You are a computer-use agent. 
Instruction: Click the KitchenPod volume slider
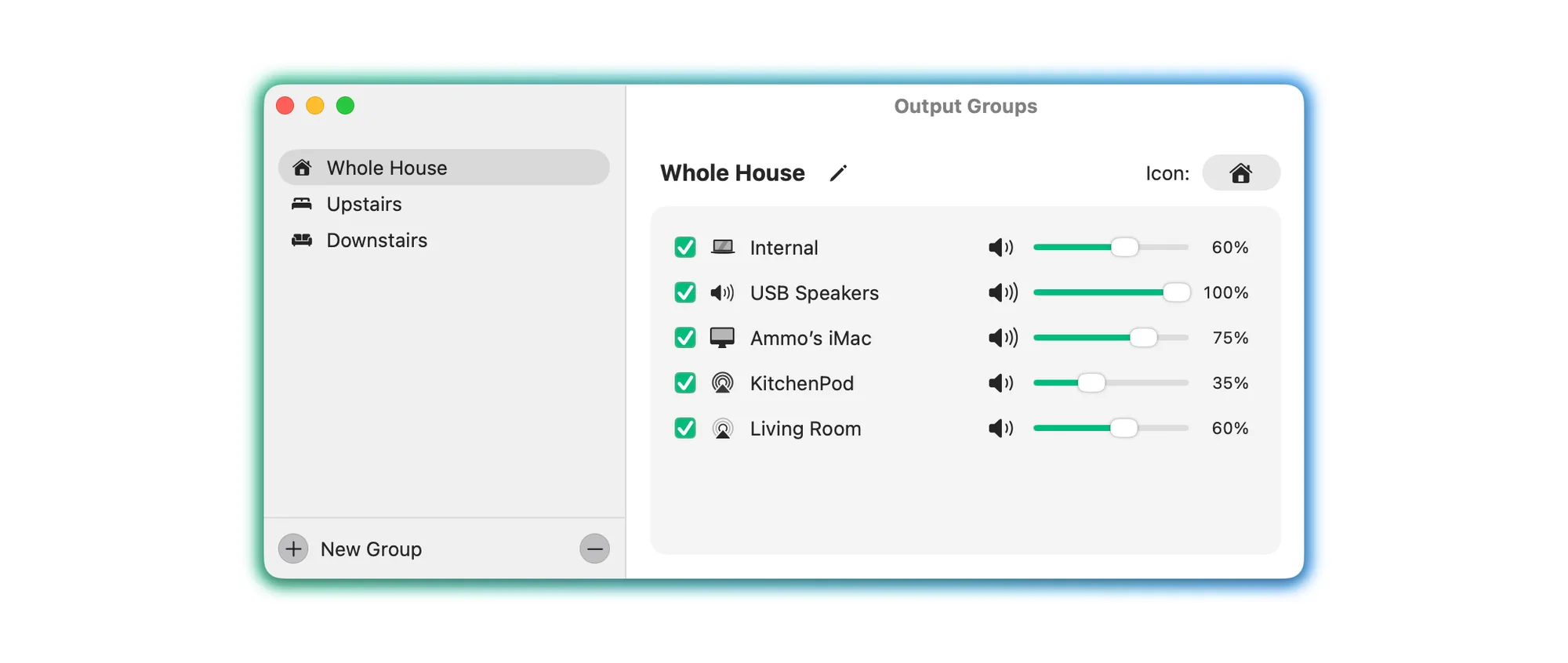1111,383
